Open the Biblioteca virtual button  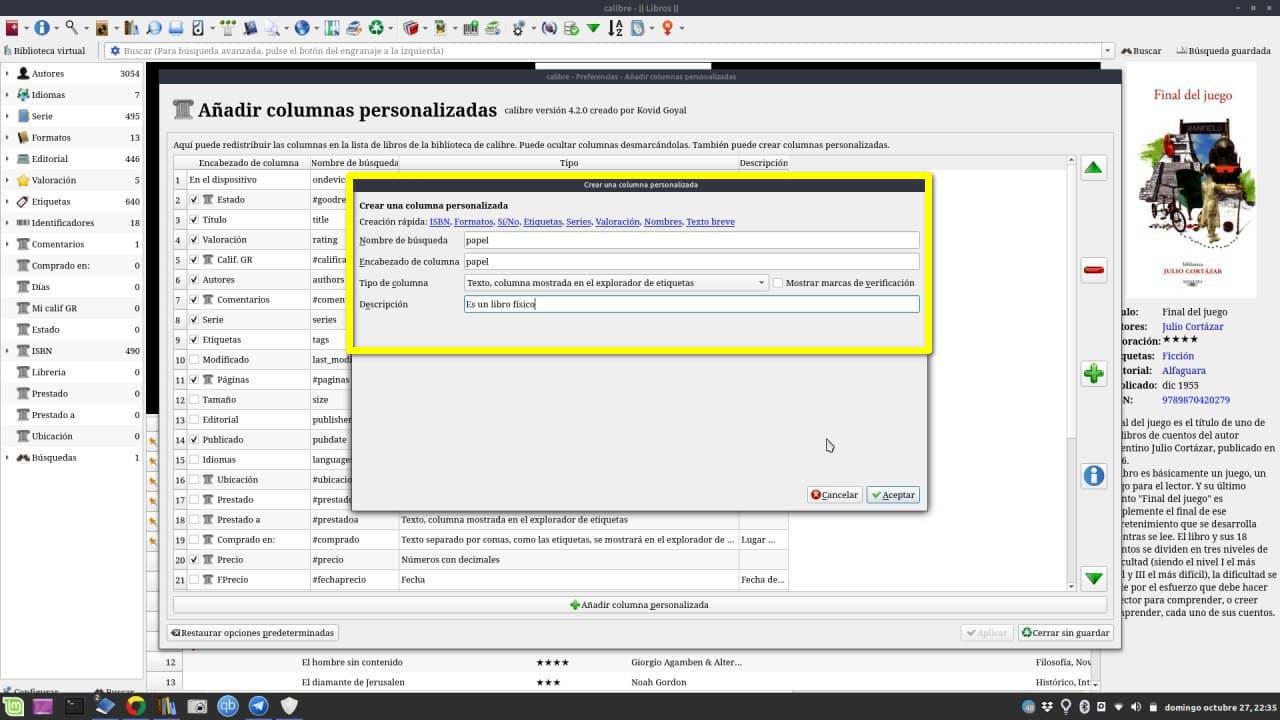pyautogui.click(x=46, y=50)
